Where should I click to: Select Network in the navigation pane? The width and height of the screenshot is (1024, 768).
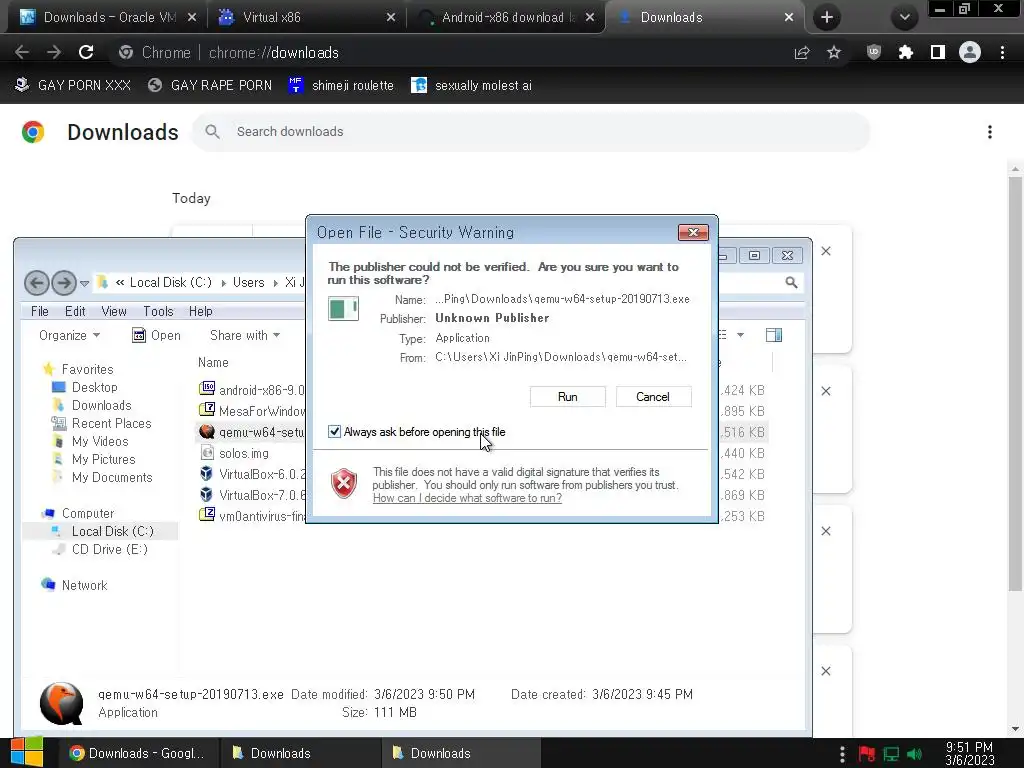pos(74,585)
